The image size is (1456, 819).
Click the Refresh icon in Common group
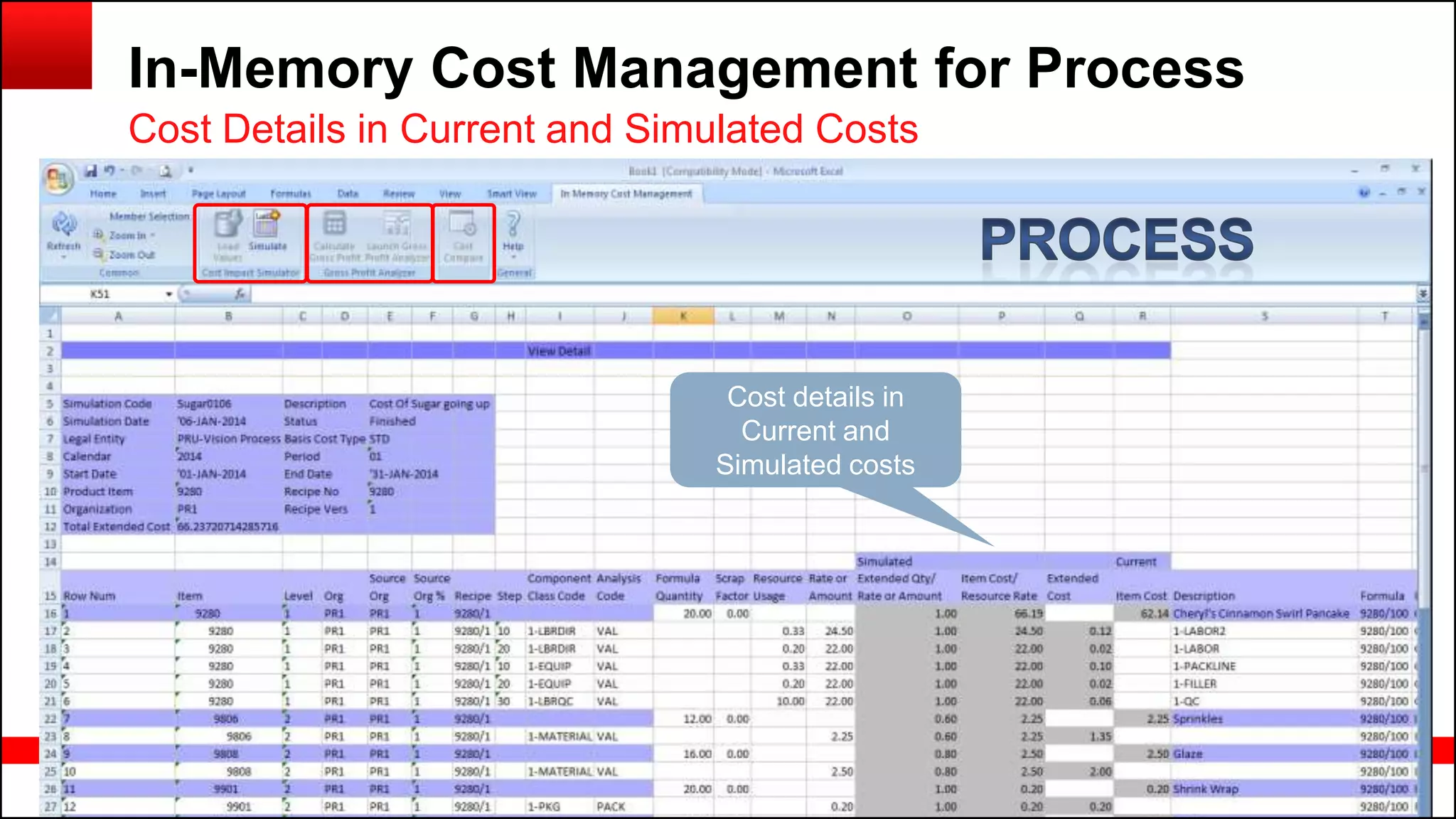coord(64,224)
